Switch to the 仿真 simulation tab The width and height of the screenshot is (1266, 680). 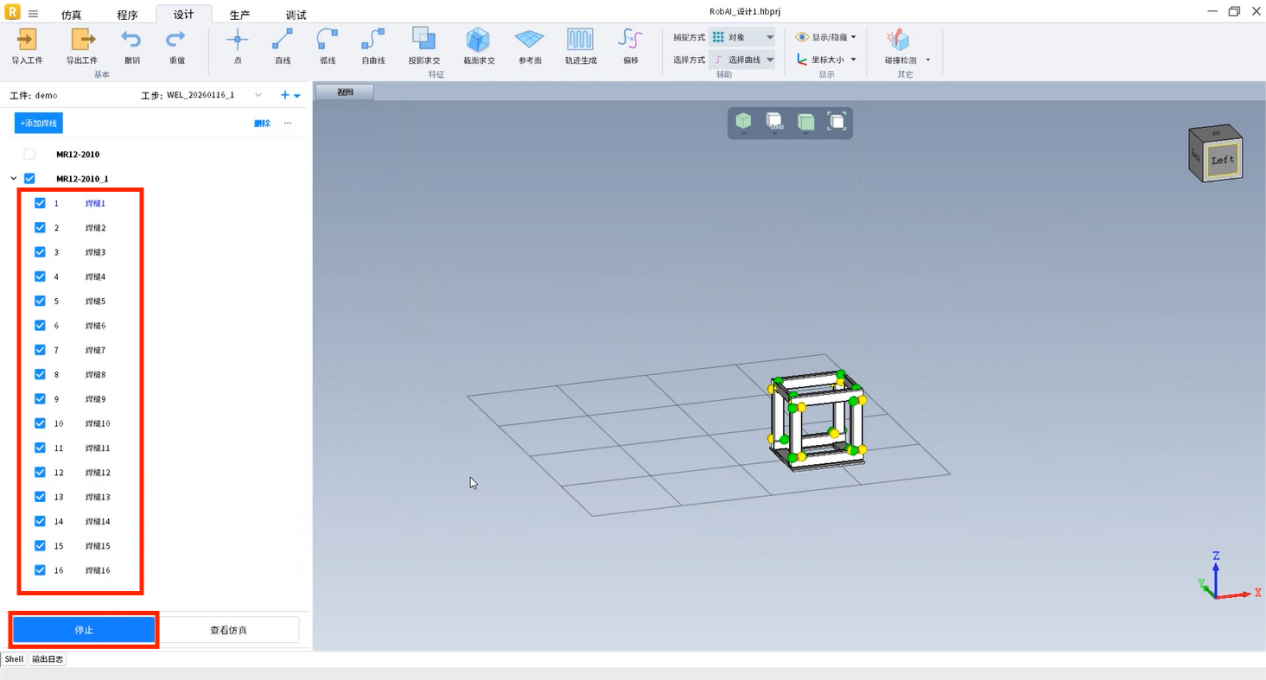pos(71,15)
